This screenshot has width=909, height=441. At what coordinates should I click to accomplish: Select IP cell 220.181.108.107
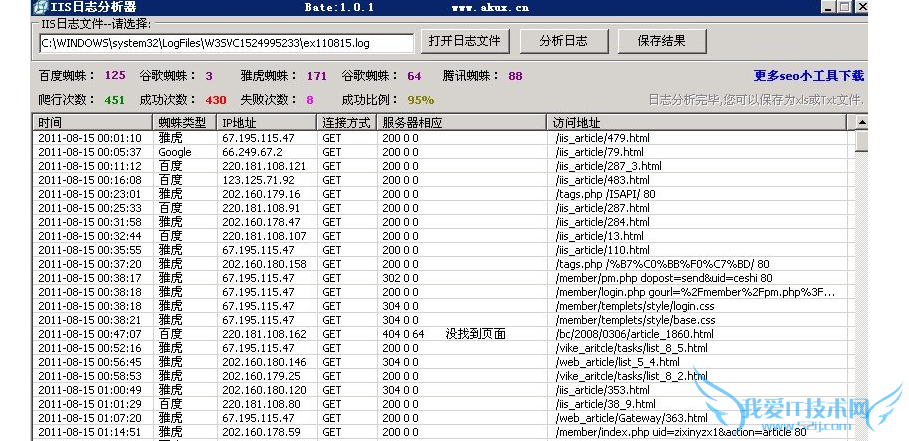[x=264, y=236]
